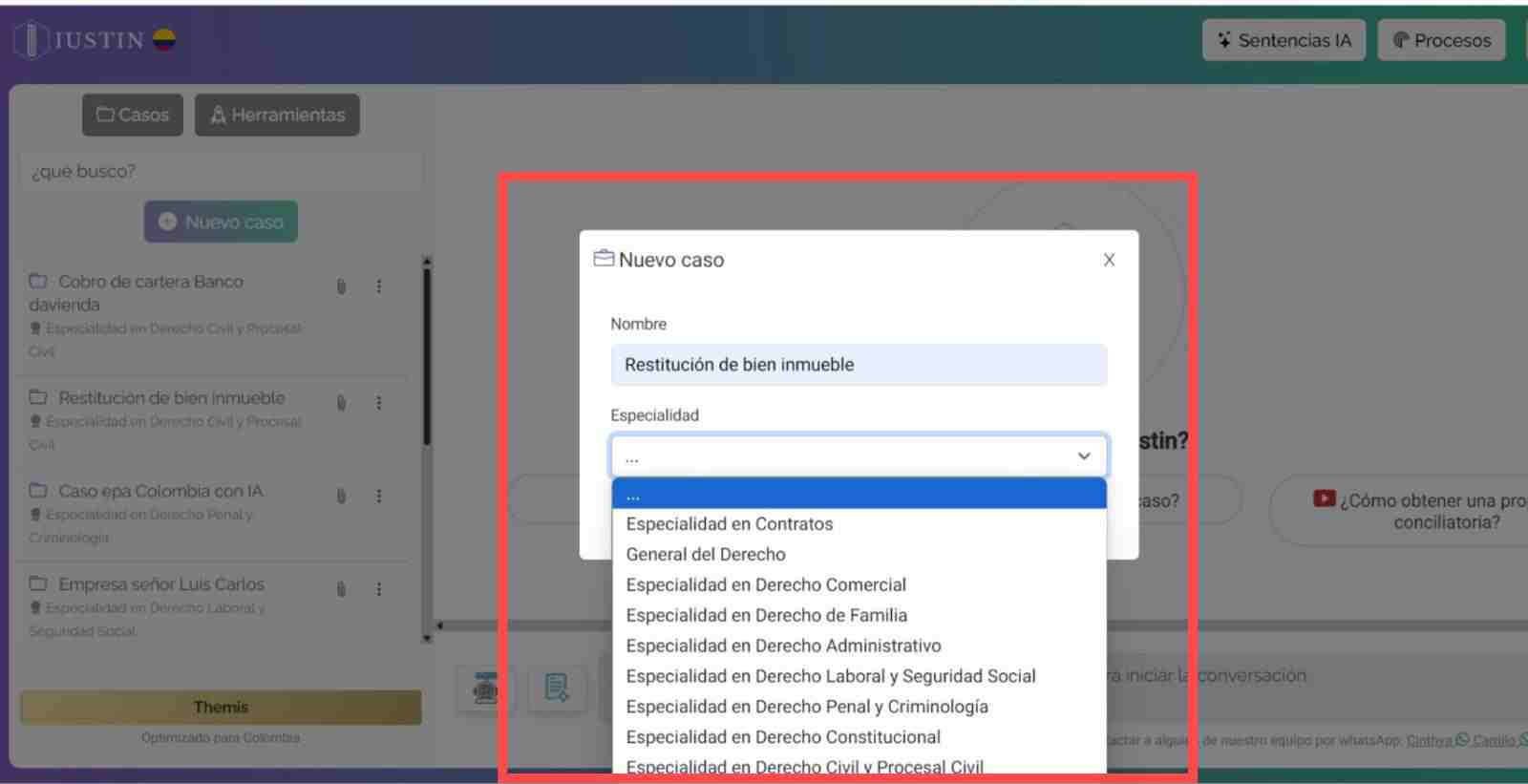This screenshot has height=784, width=1528.
Task: Click the document add icon
Action: [x=557, y=688]
